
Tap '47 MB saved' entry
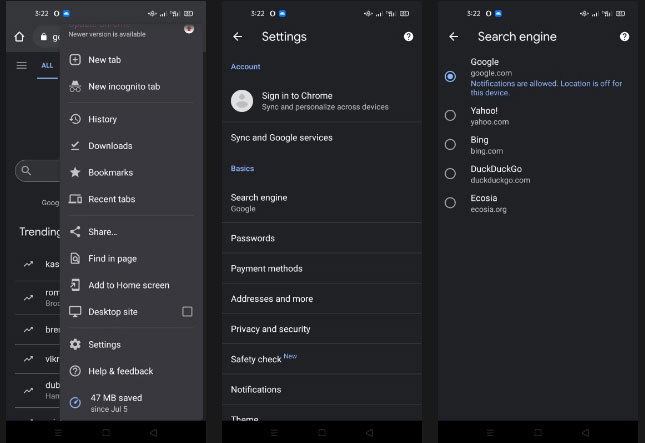[x=132, y=403]
